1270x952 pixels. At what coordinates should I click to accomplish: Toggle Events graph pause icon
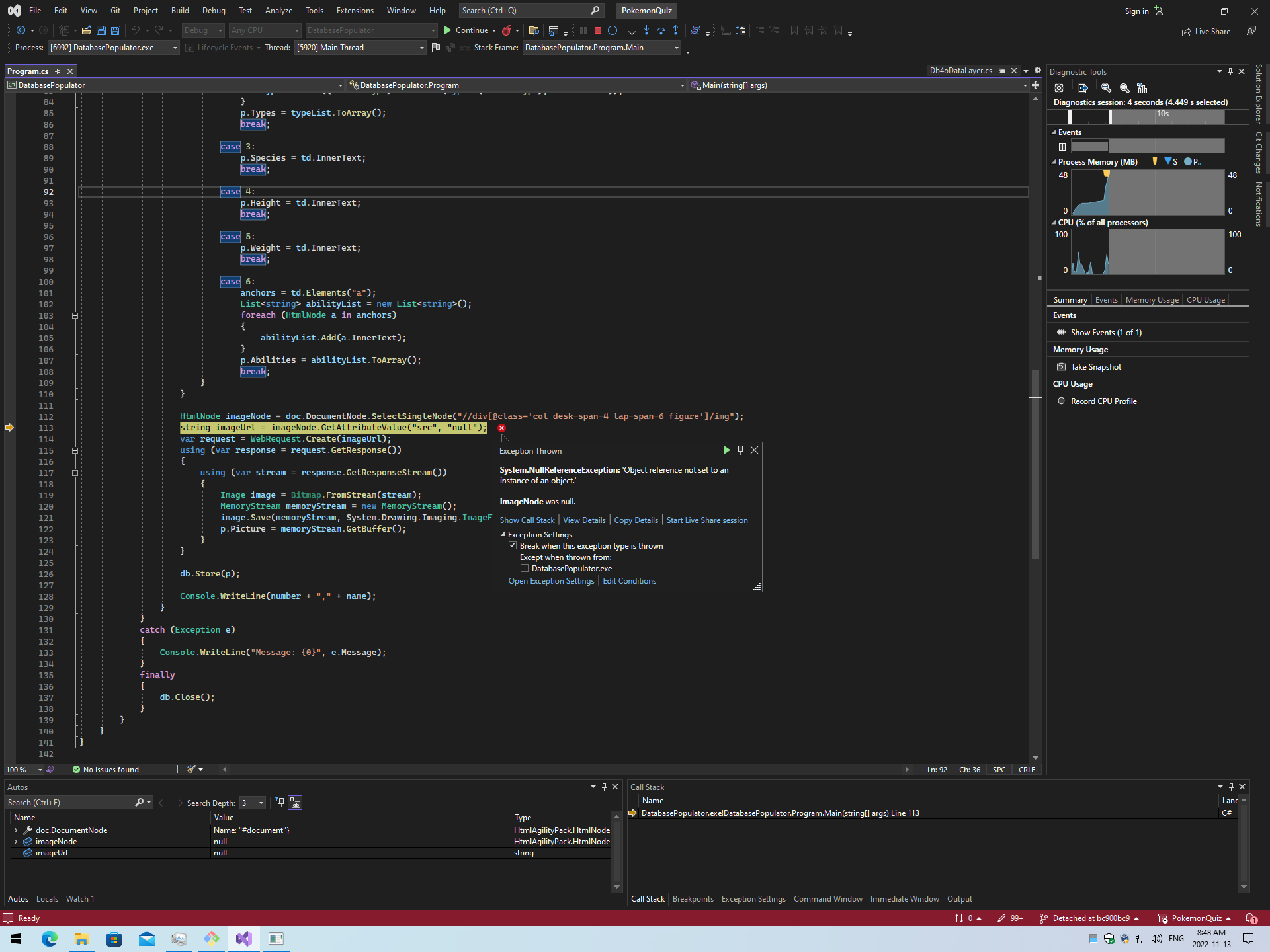pos(1062,147)
